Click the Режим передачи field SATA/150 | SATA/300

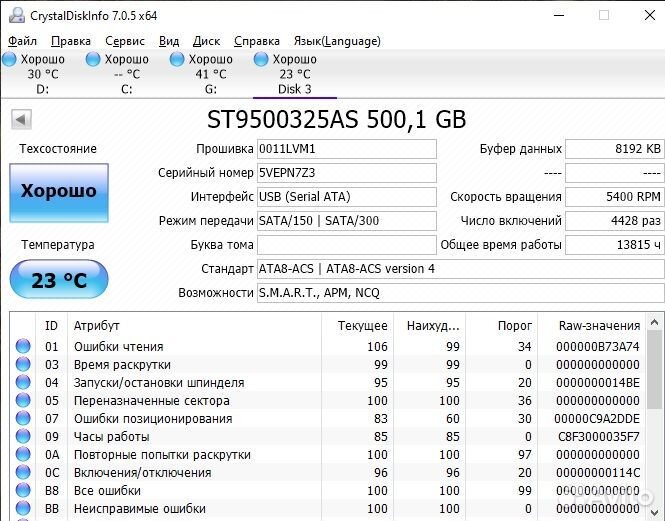[346, 221]
